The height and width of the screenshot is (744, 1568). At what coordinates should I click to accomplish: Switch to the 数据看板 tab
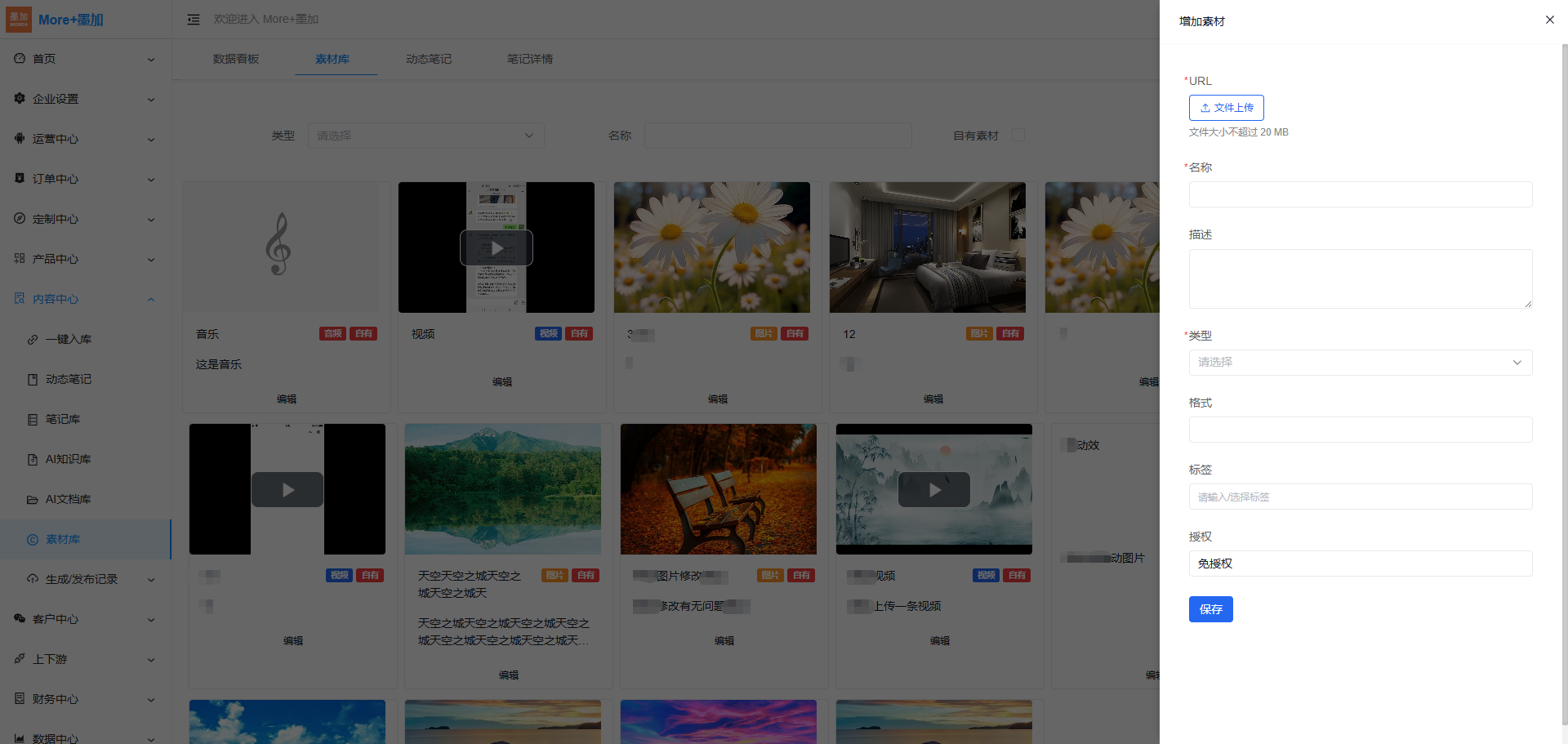236,60
